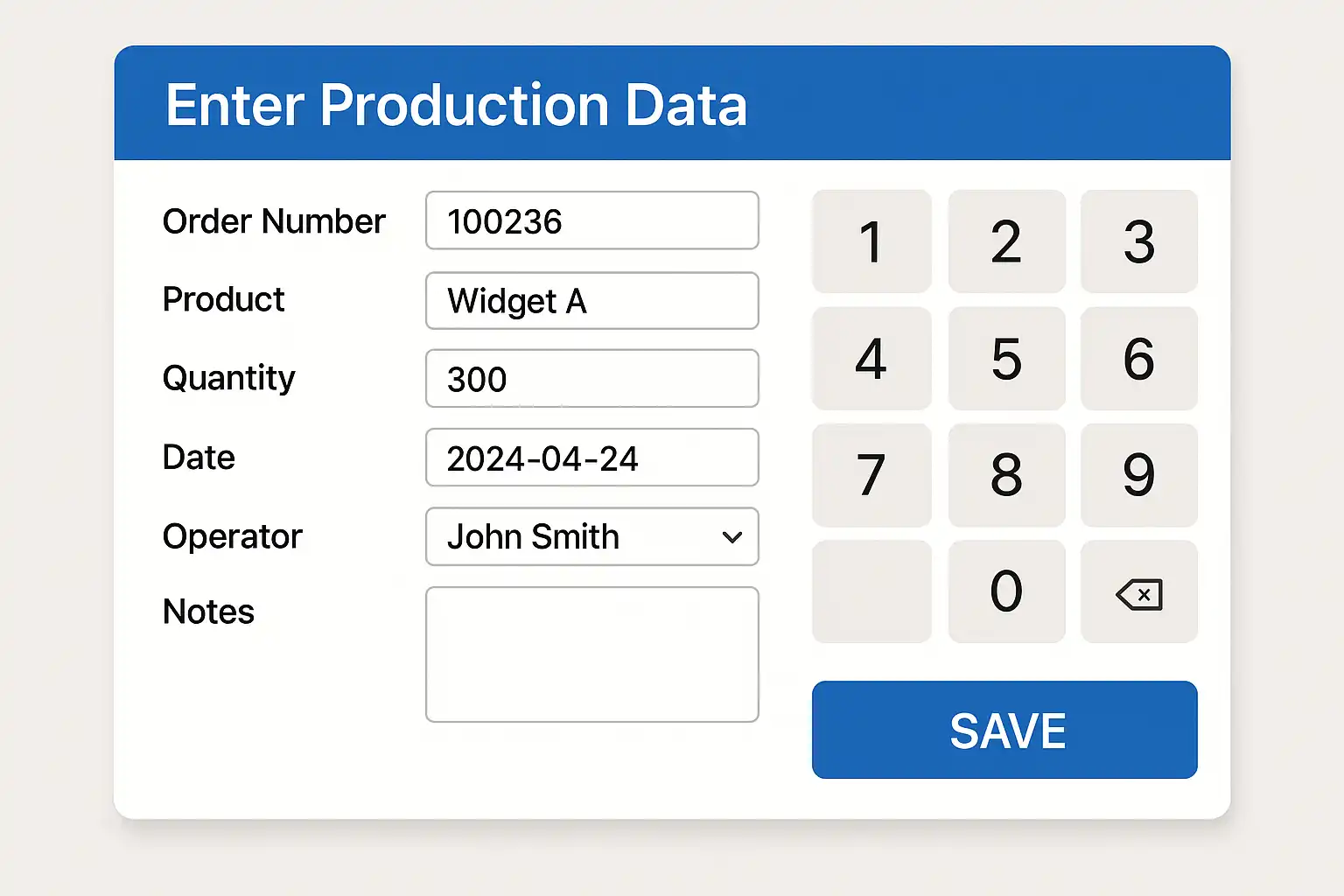
Task: Tap the 8 keypad button
Action: click(1006, 475)
